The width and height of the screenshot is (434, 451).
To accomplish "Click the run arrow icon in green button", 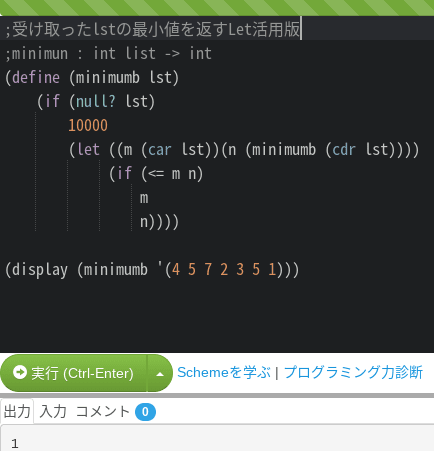I will [x=20, y=372].
